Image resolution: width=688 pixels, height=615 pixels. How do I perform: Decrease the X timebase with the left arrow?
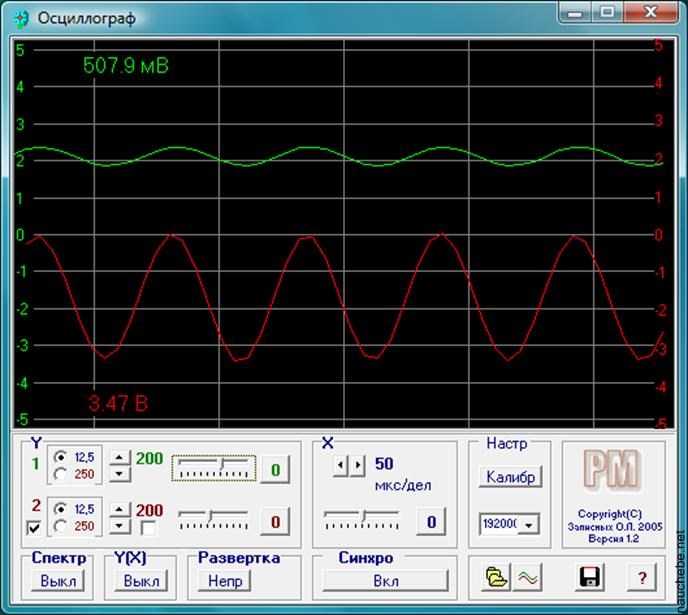click(341, 465)
